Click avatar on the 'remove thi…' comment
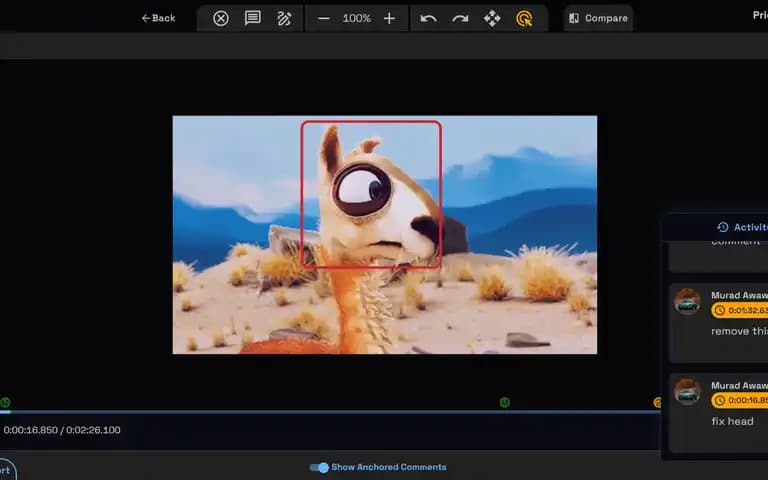Image resolution: width=768 pixels, height=480 pixels. 687,301
